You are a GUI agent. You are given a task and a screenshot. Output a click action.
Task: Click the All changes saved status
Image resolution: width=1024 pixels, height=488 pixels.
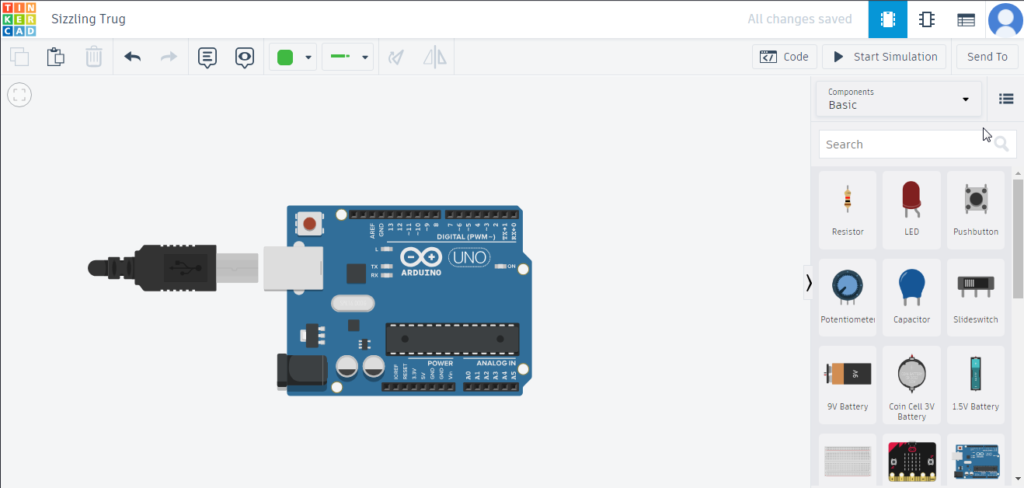click(x=799, y=19)
